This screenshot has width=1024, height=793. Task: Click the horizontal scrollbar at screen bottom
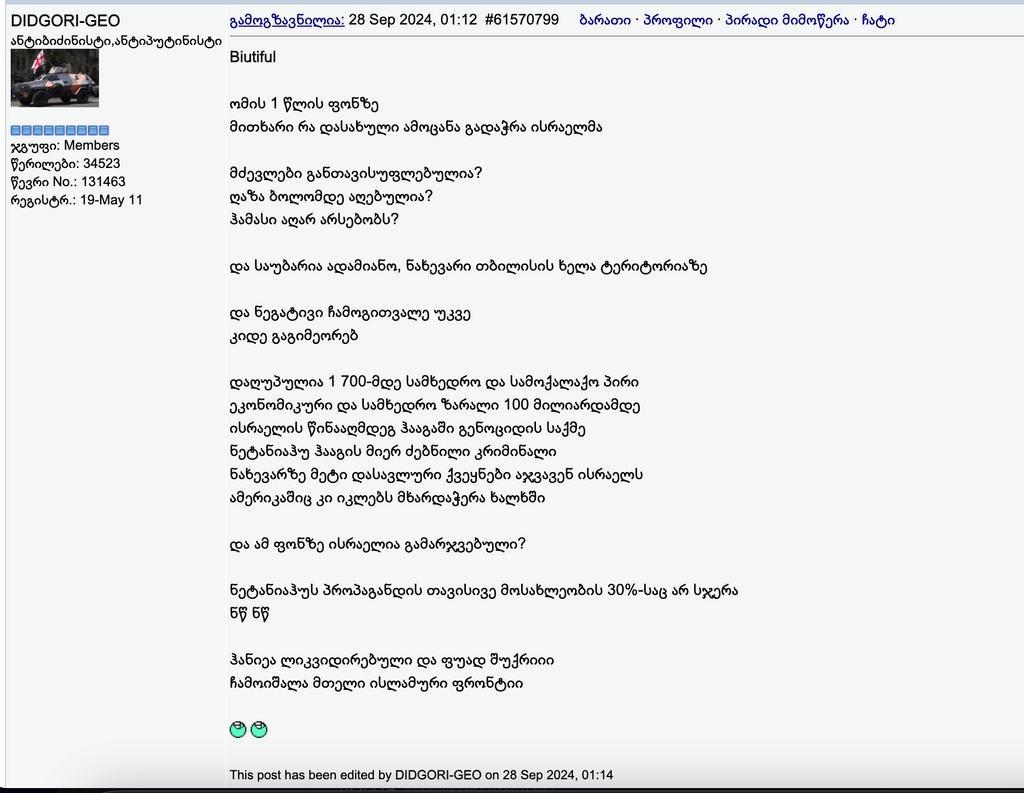tap(512, 789)
